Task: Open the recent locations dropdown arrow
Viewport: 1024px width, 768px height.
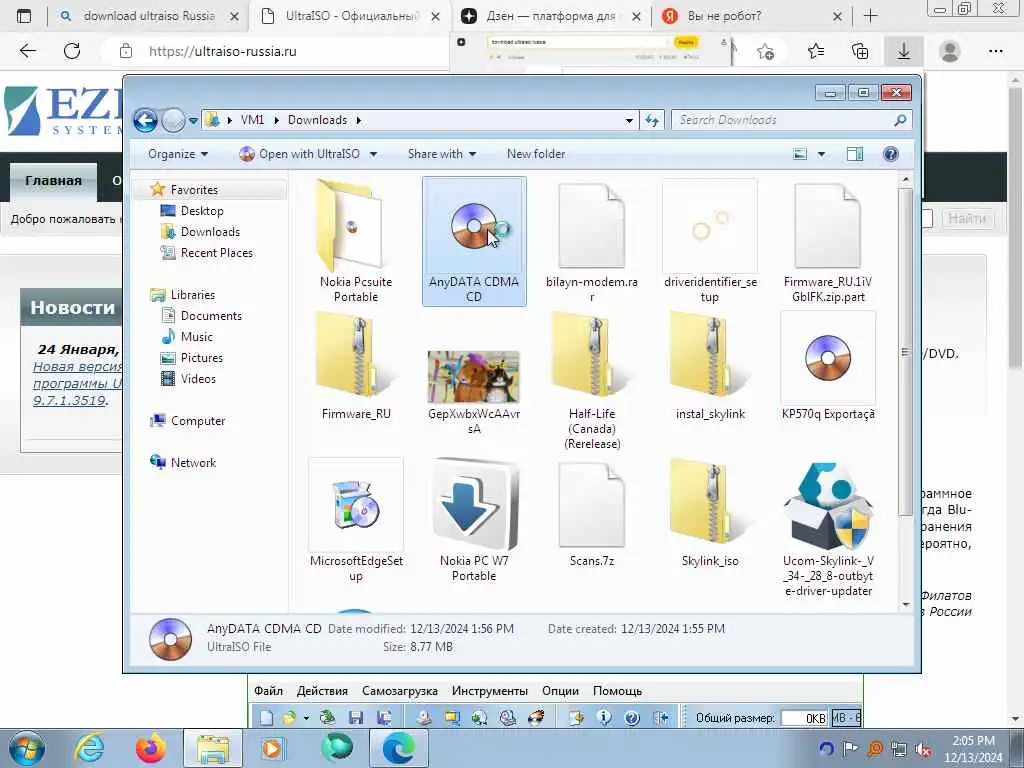Action: pyautogui.click(x=193, y=121)
